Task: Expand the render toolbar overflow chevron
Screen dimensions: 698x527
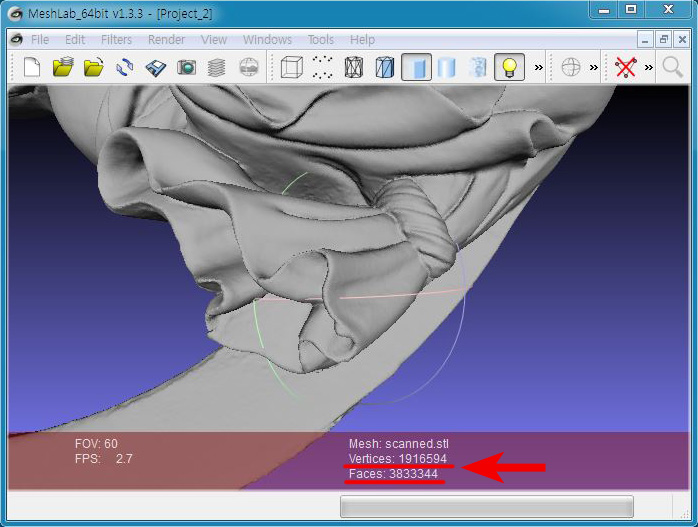Action: click(x=539, y=67)
